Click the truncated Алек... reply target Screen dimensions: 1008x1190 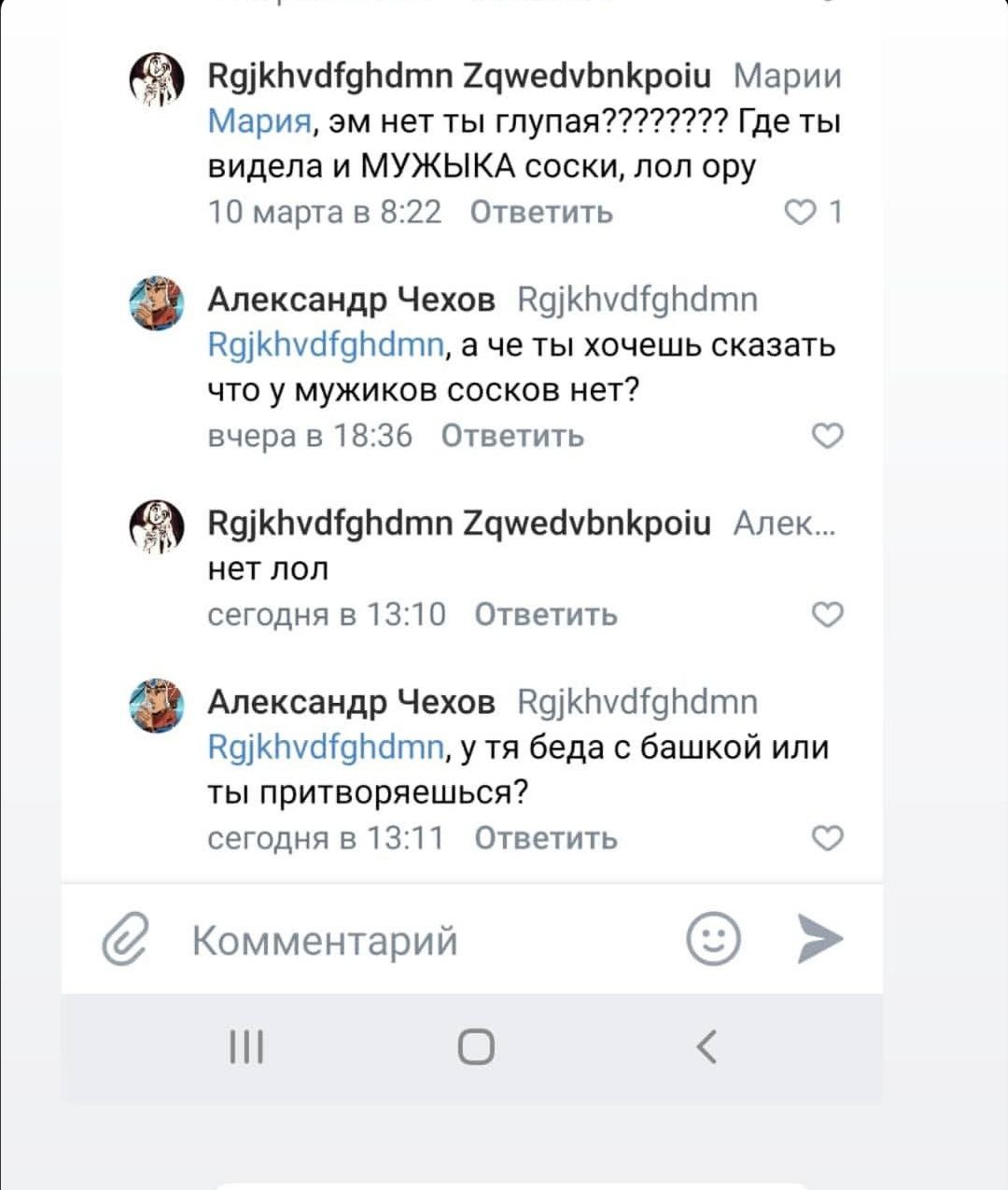coord(784,524)
